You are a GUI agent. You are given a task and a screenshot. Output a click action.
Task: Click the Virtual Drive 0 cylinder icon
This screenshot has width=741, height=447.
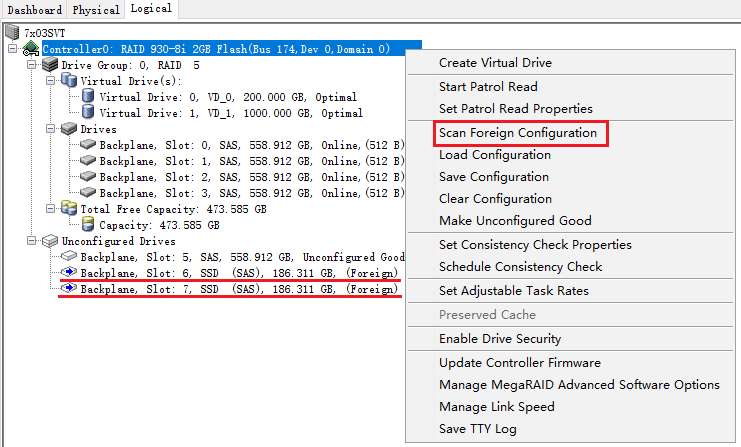(x=88, y=97)
